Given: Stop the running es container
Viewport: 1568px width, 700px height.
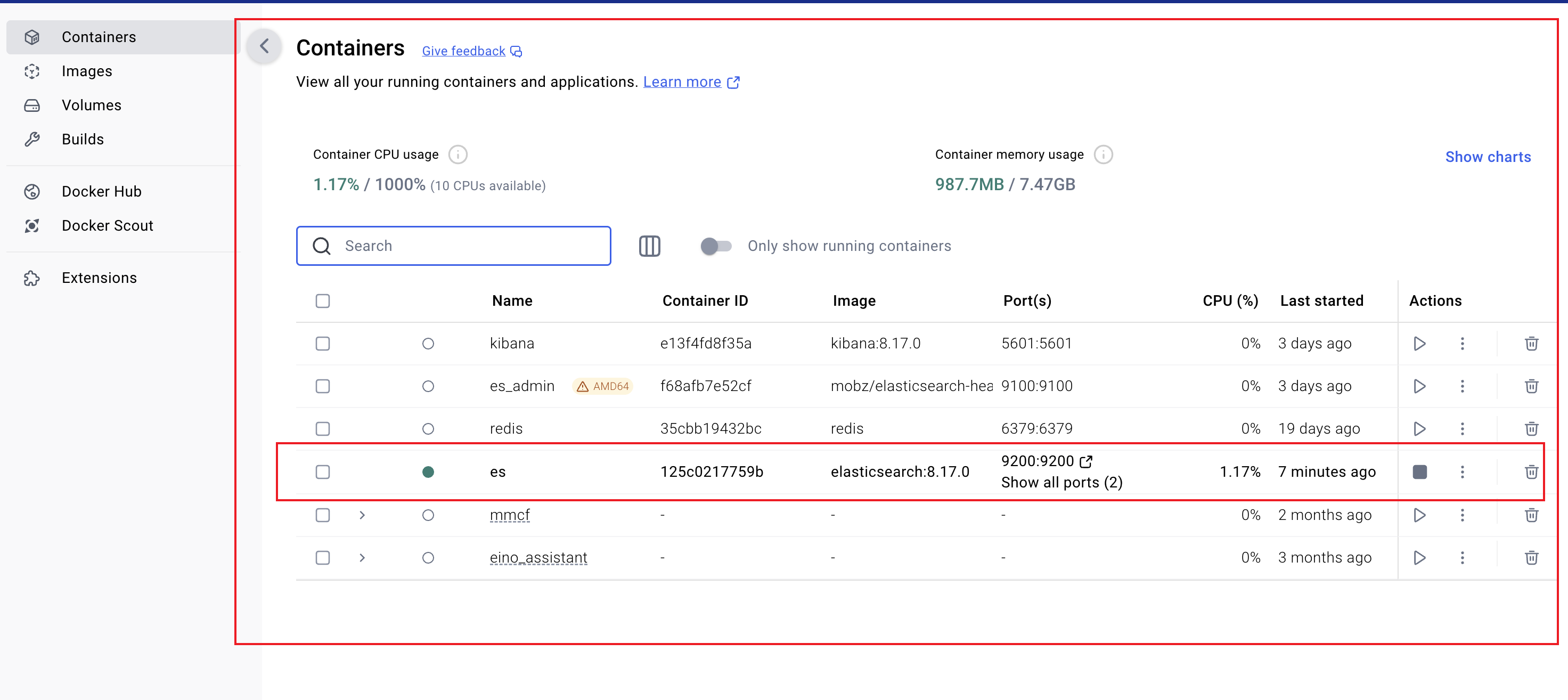Looking at the screenshot, I should pos(1419,472).
